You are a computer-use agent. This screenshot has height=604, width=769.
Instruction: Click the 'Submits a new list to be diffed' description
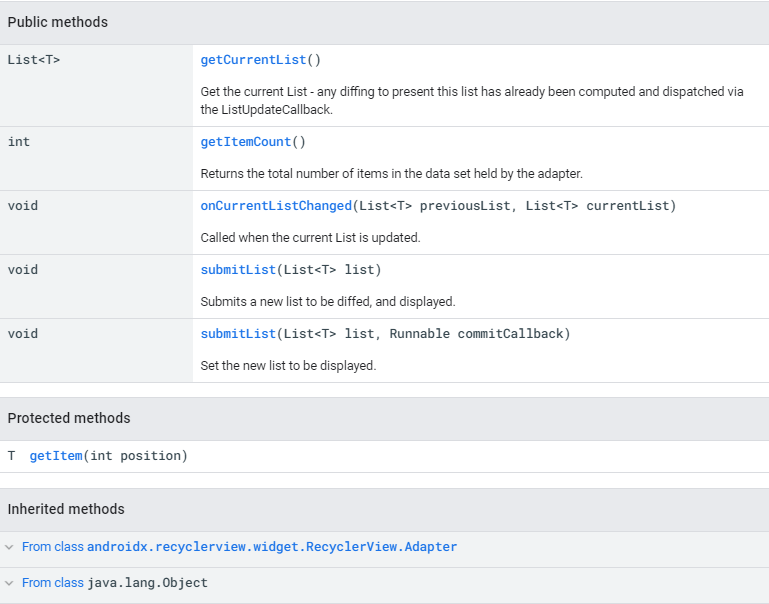point(327,302)
